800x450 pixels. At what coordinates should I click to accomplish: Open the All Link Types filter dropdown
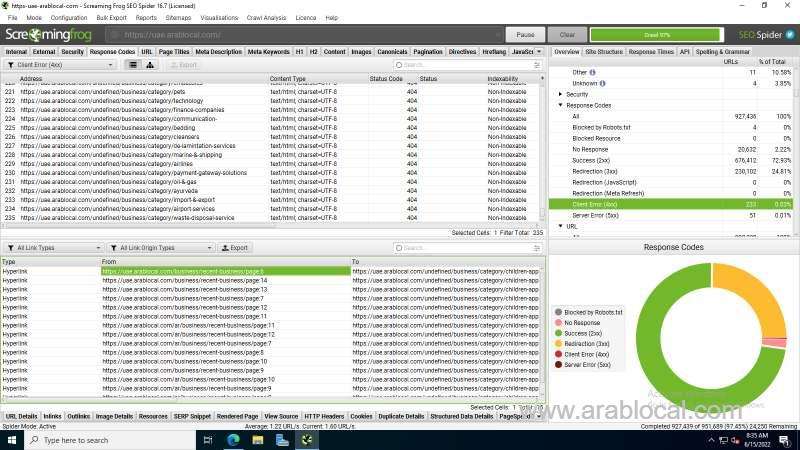[53, 248]
